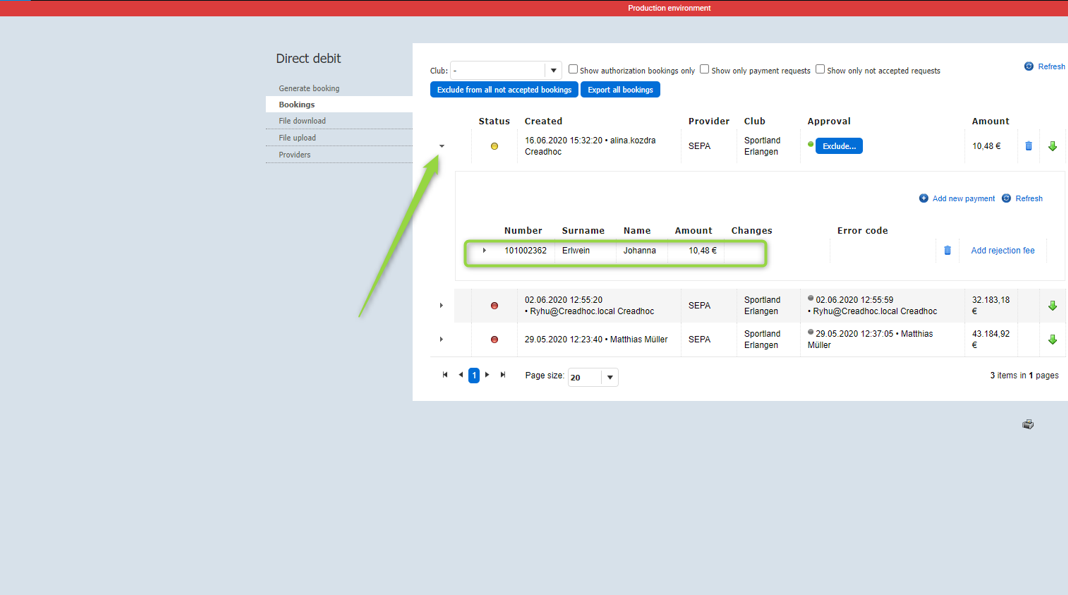
Task: Open the Page size dropdown
Action: tap(609, 377)
